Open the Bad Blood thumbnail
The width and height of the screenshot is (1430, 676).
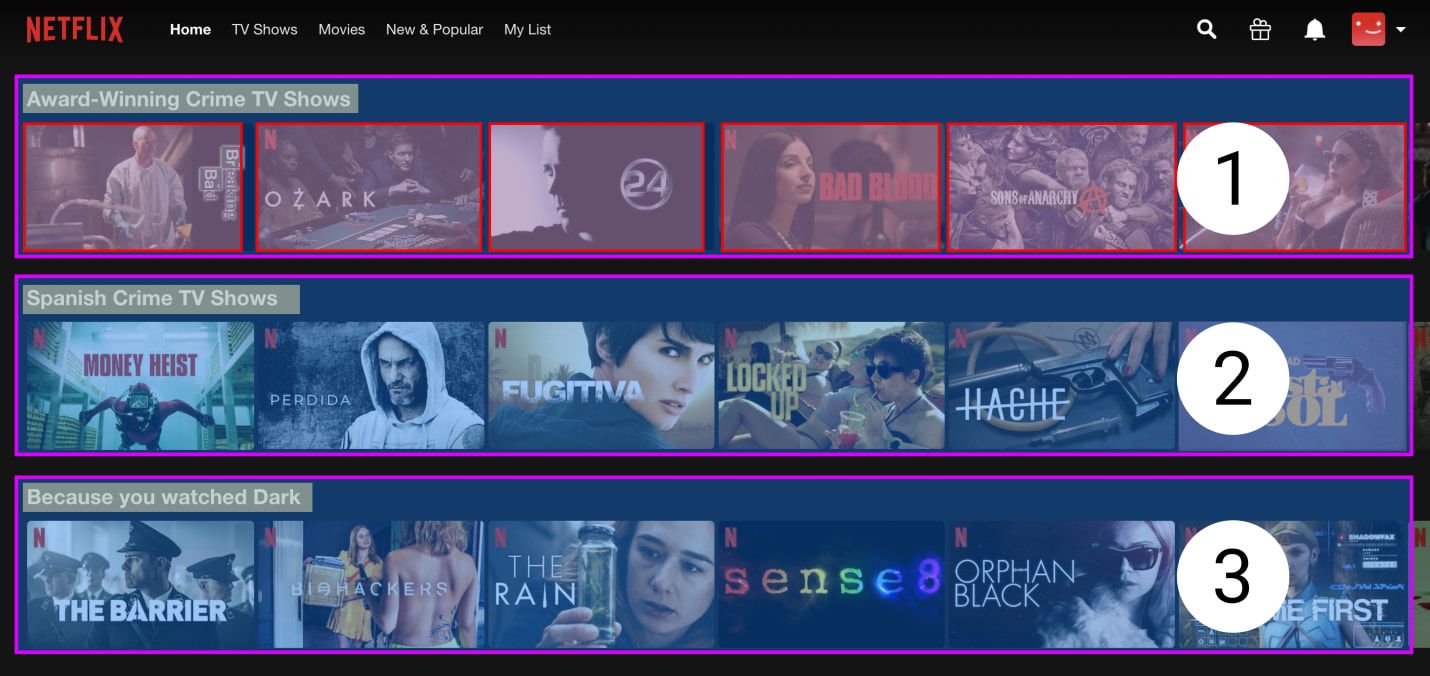pos(831,187)
